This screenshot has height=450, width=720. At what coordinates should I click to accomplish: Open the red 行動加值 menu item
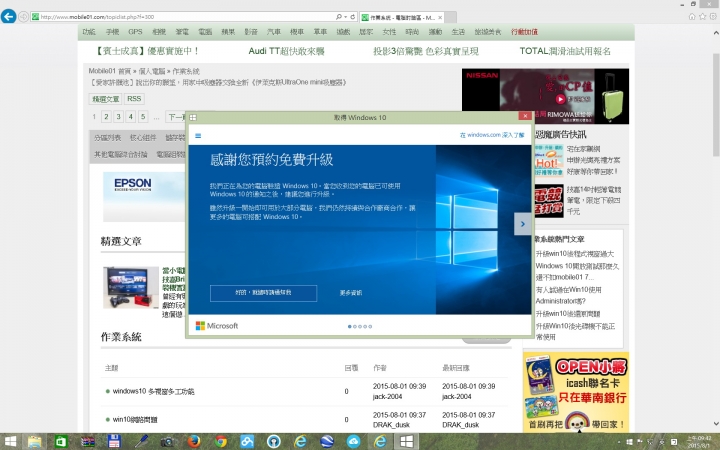(x=524, y=32)
